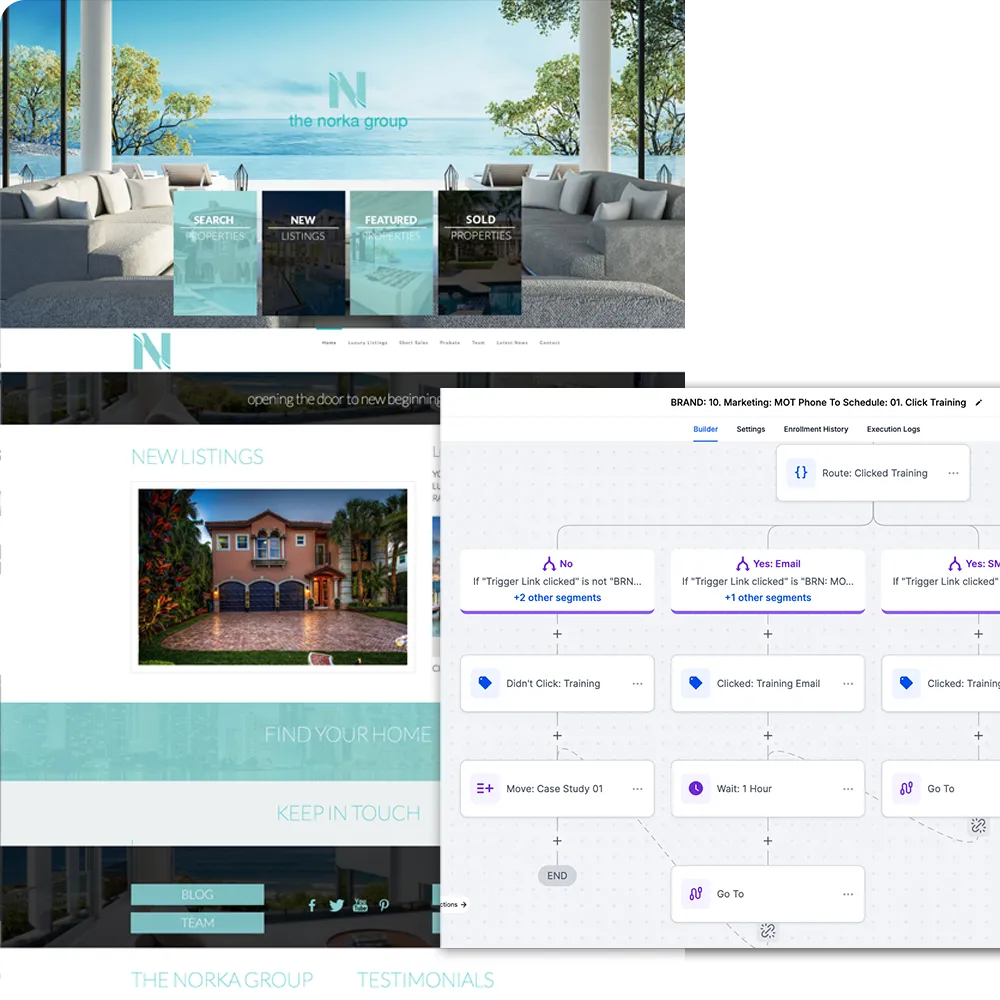This screenshot has width=1000, height=1000.
Task: Add step below Move: Case Study 01 plus
Action: (557, 841)
